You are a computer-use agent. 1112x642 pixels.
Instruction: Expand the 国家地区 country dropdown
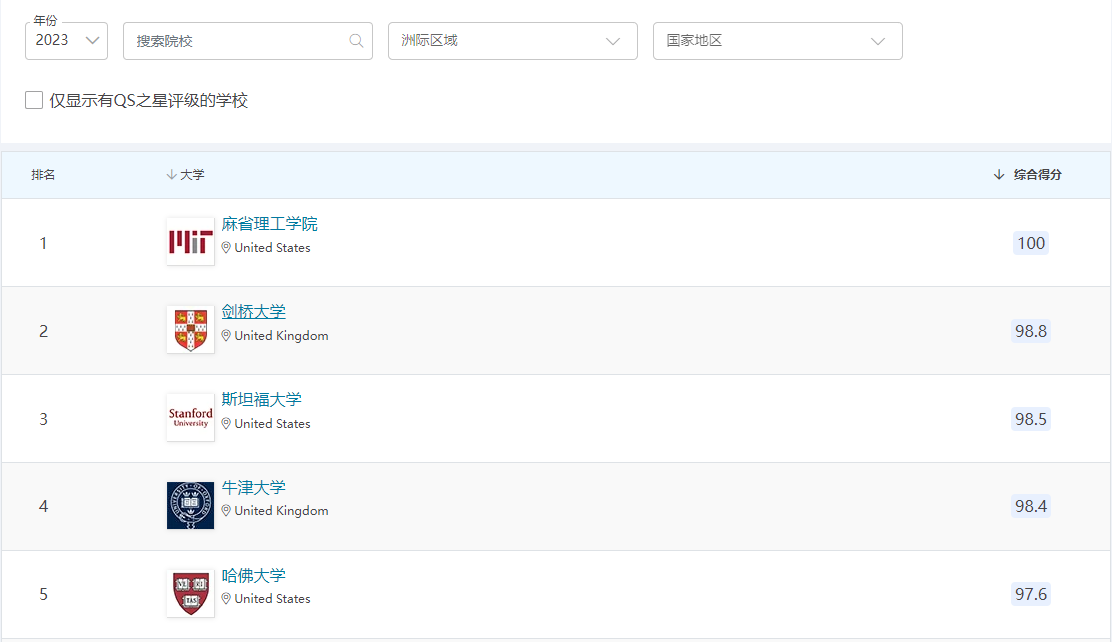777,41
